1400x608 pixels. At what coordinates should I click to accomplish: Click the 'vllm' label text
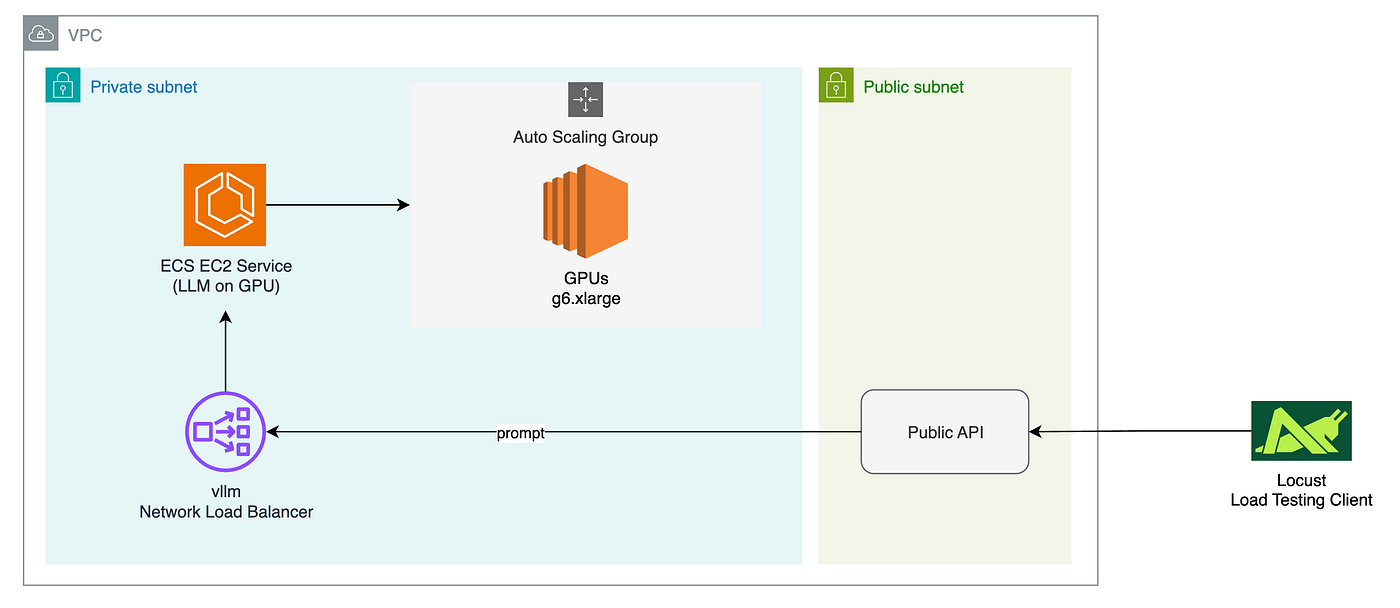(x=226, y=493)
